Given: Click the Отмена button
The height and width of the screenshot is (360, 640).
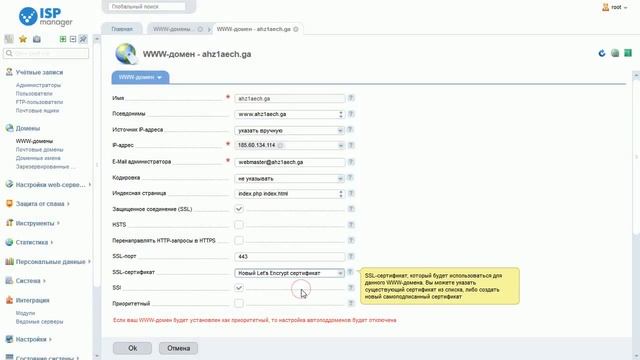Looking at the screenshot, I should click(x=178, y=348).
